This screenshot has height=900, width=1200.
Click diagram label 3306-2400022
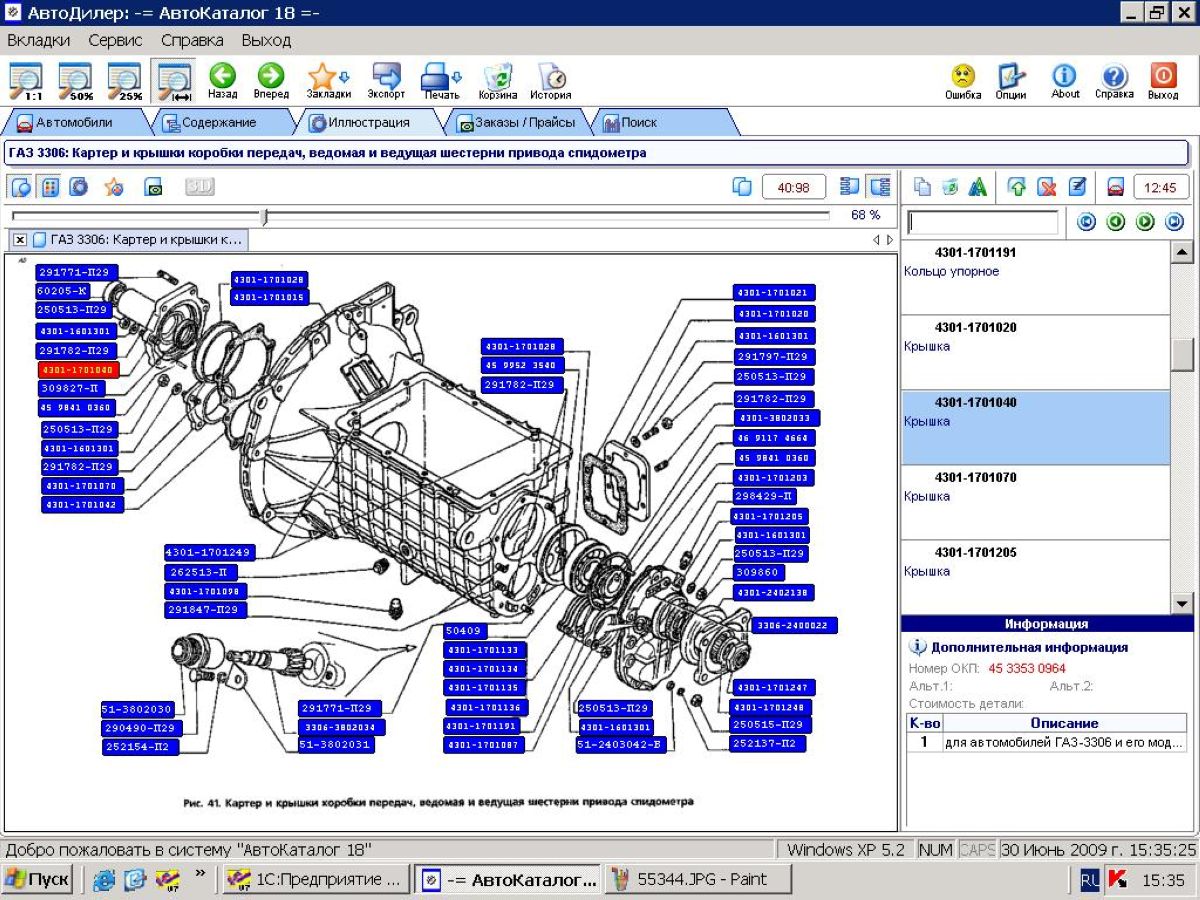[x=795, y=625]
